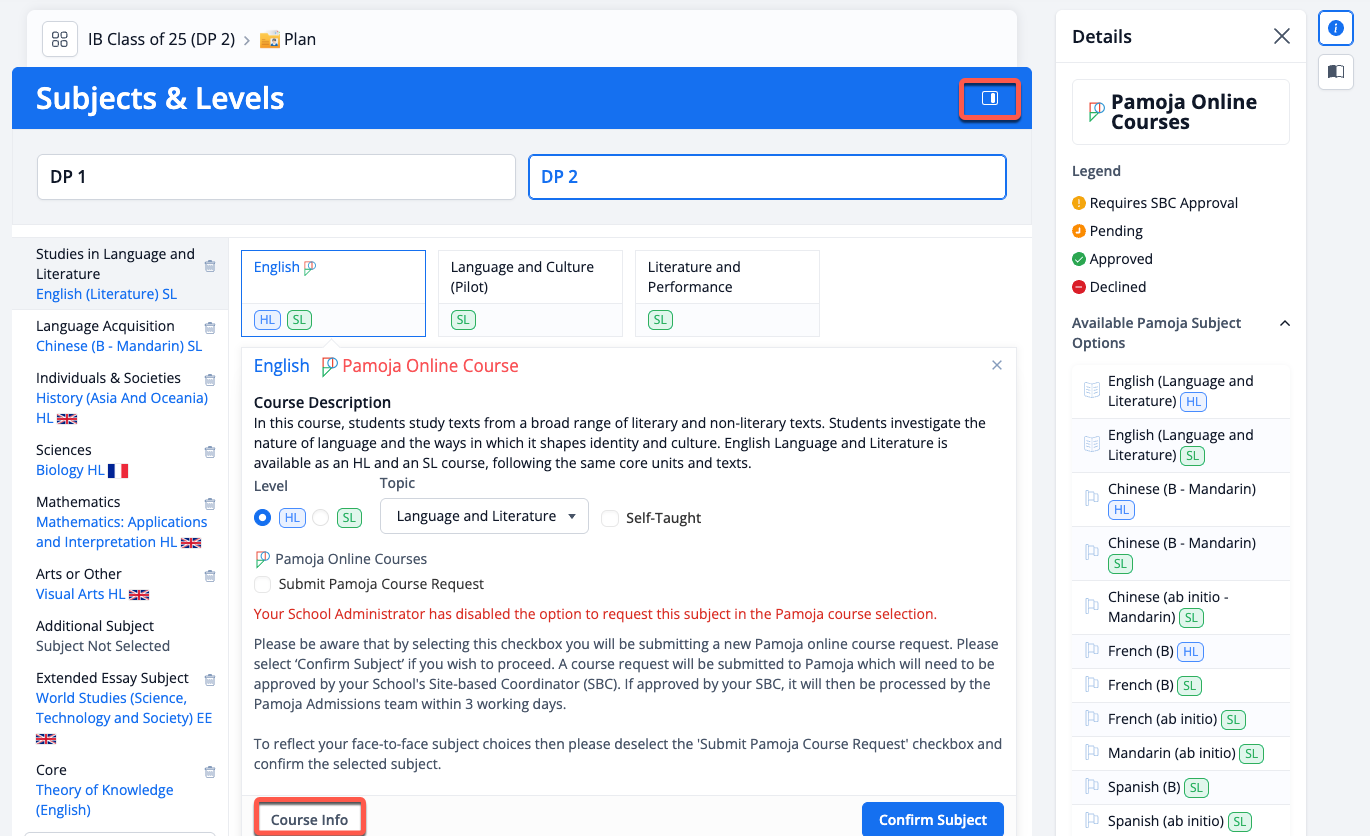The width and height of the screenshot is (1370, 836).
Task: Select the HL level radio button
Action: [263, 518]
